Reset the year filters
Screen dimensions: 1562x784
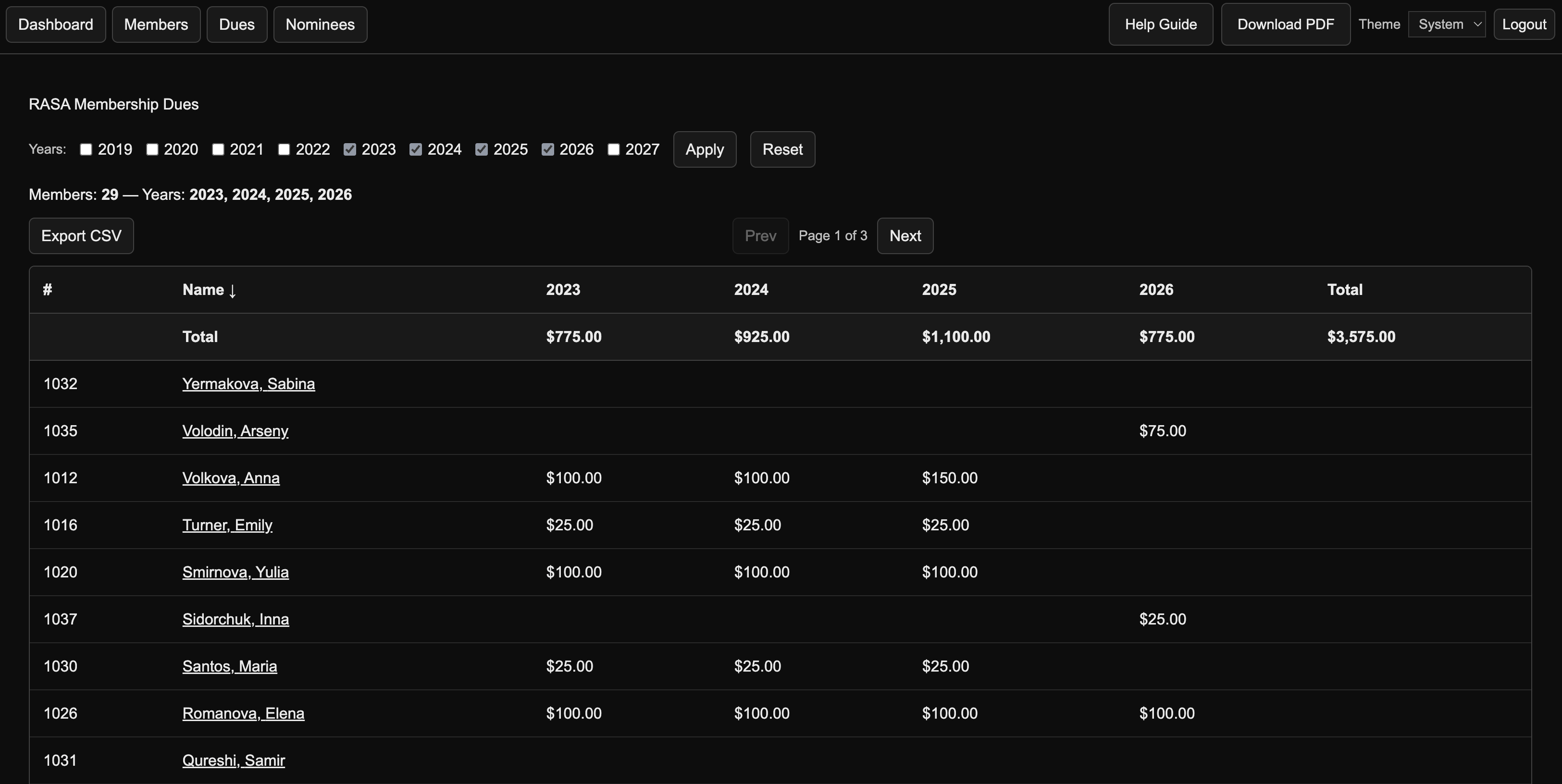point(782,149)
